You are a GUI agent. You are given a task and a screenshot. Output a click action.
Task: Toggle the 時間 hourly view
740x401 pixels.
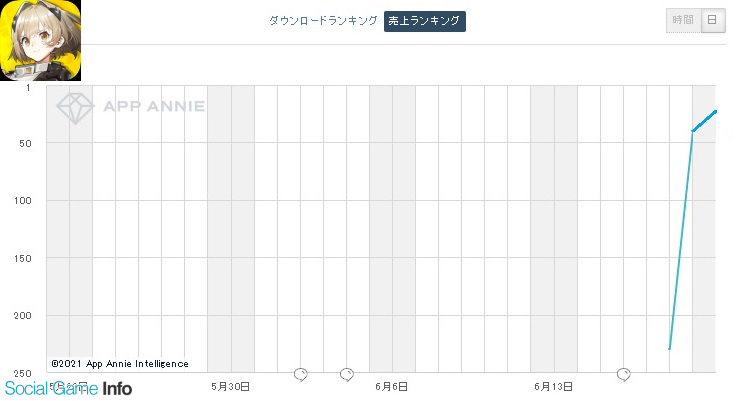click(x=683, y=20)
